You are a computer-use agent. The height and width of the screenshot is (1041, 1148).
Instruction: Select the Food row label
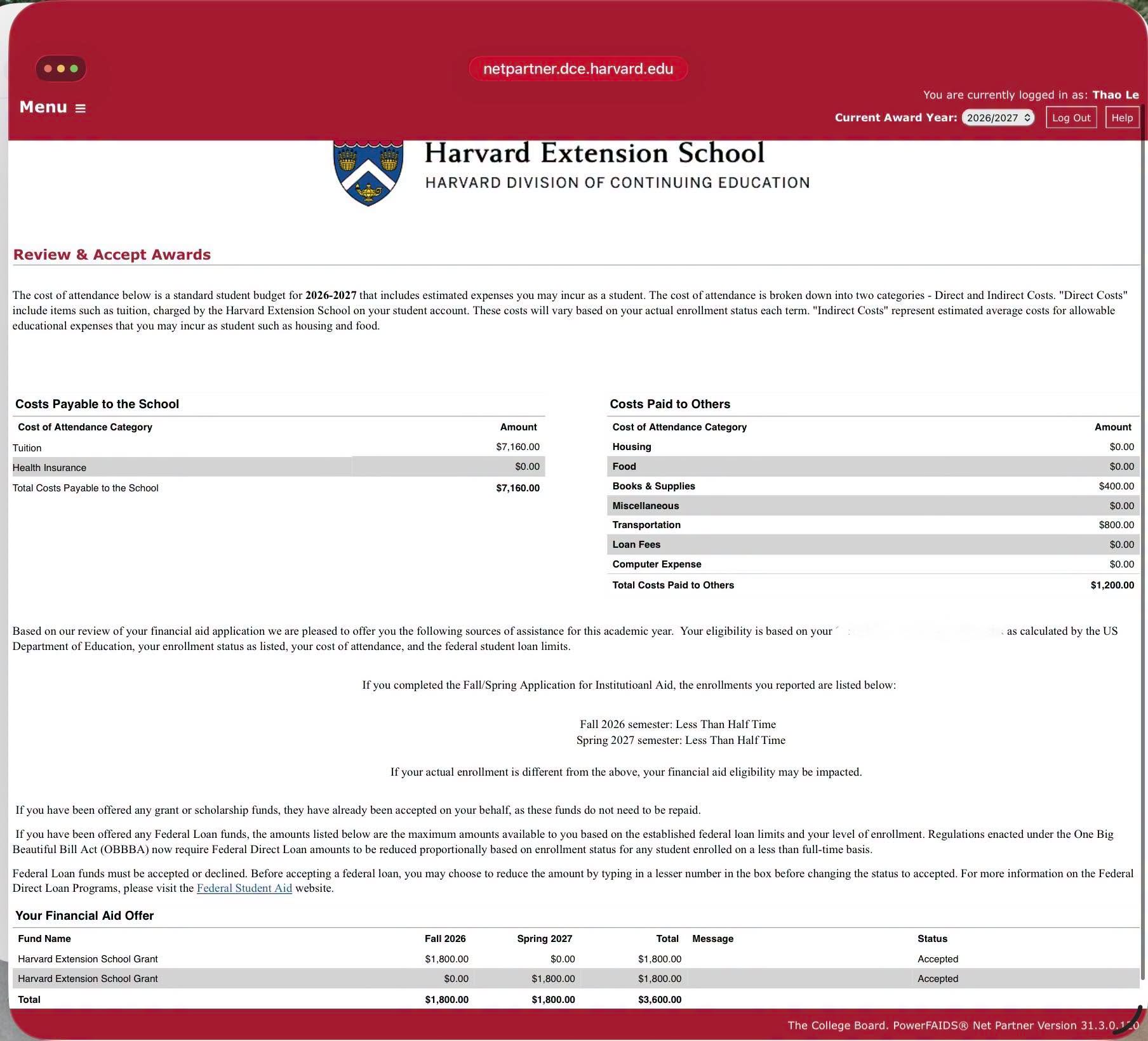tap(624, 467)
